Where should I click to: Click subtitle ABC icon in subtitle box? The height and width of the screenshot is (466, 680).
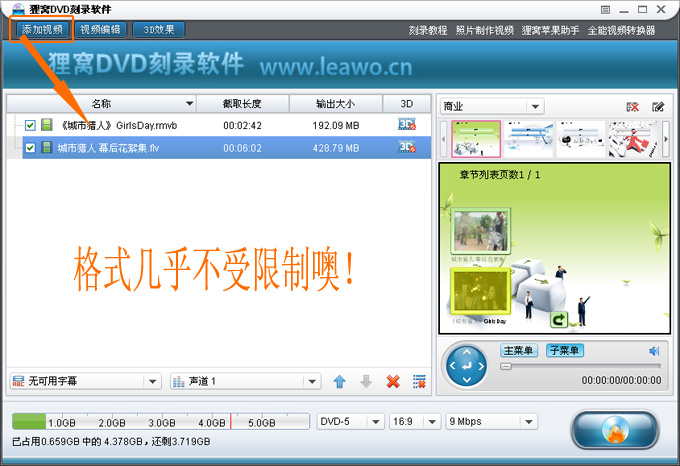tap(18, 381)
